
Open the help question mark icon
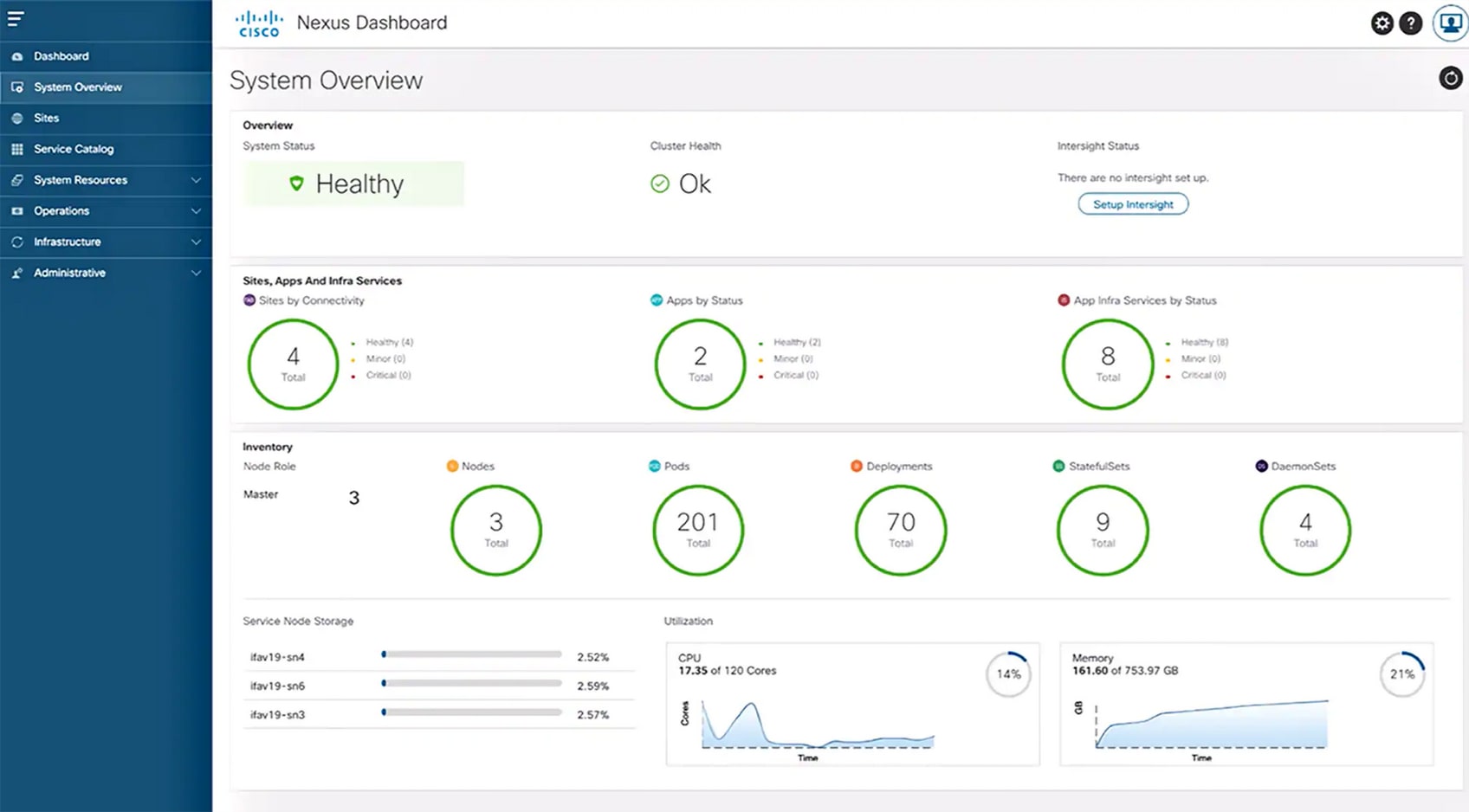pos(1411,23)
